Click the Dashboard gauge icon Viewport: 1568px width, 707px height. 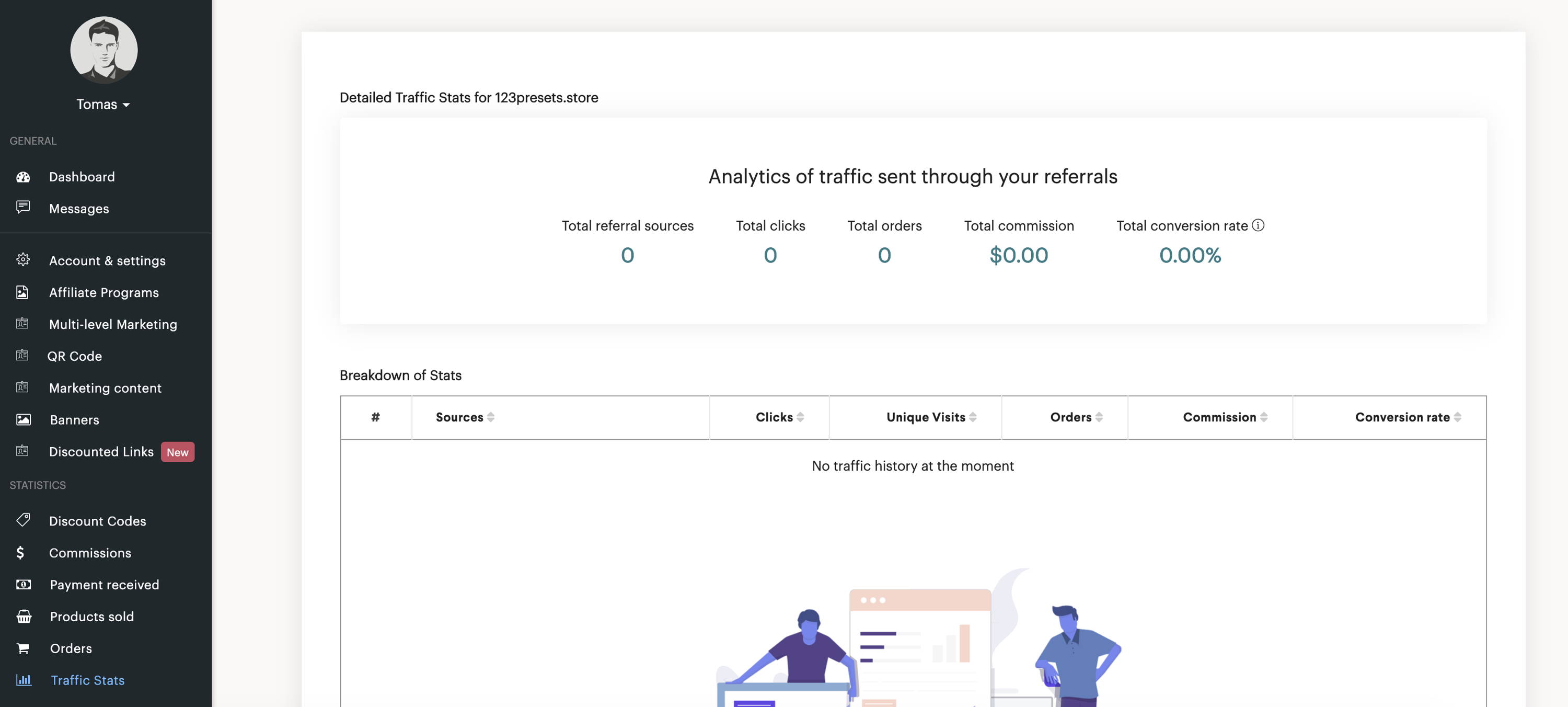pyautogui.click(x=23, y=177)
